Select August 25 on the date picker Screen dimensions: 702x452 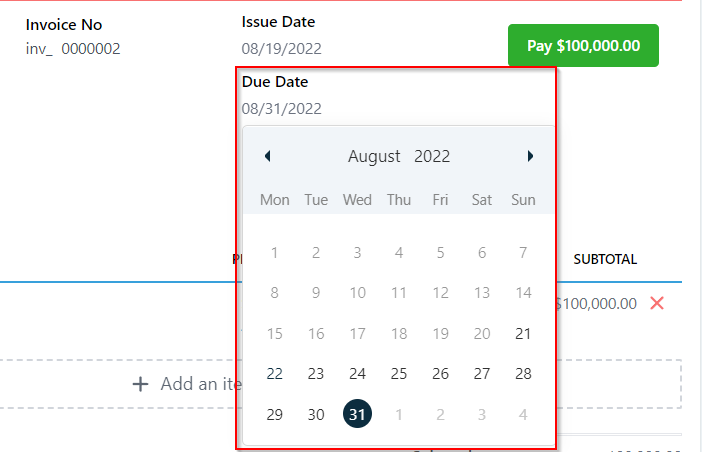tap(399, 374)
